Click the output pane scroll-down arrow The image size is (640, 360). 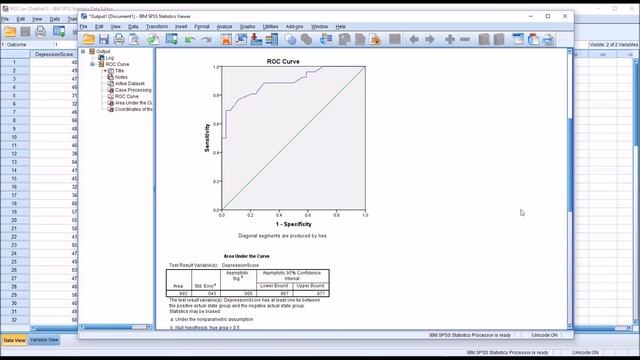coord(570,327)
